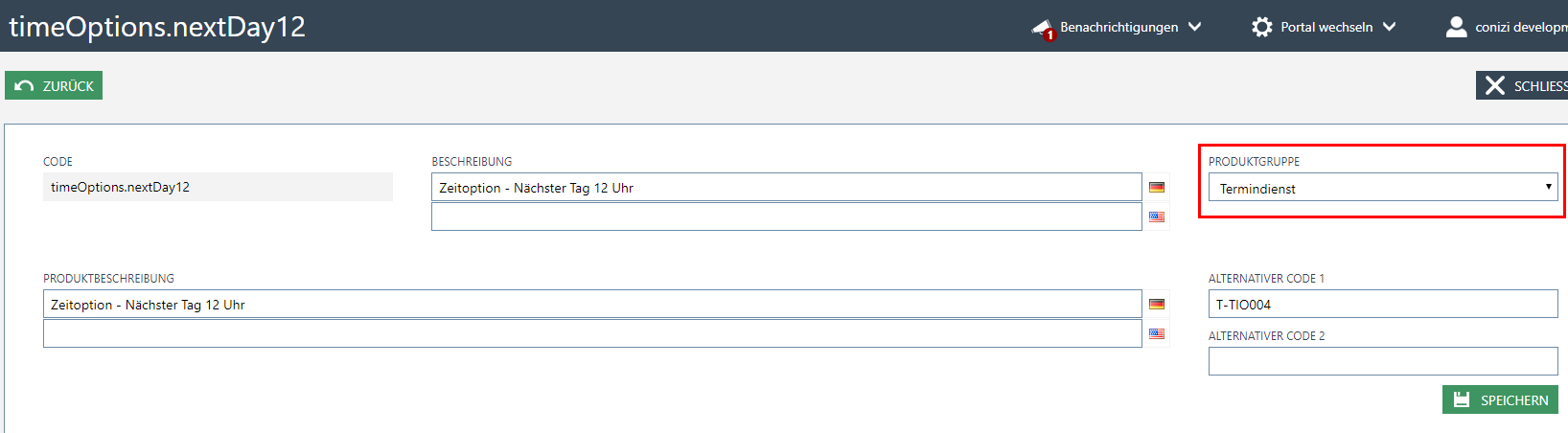Click the gear icon beside Portal wechseln
The width and height of the screenshot is (1568, 433).
(x=1262, y=27)
